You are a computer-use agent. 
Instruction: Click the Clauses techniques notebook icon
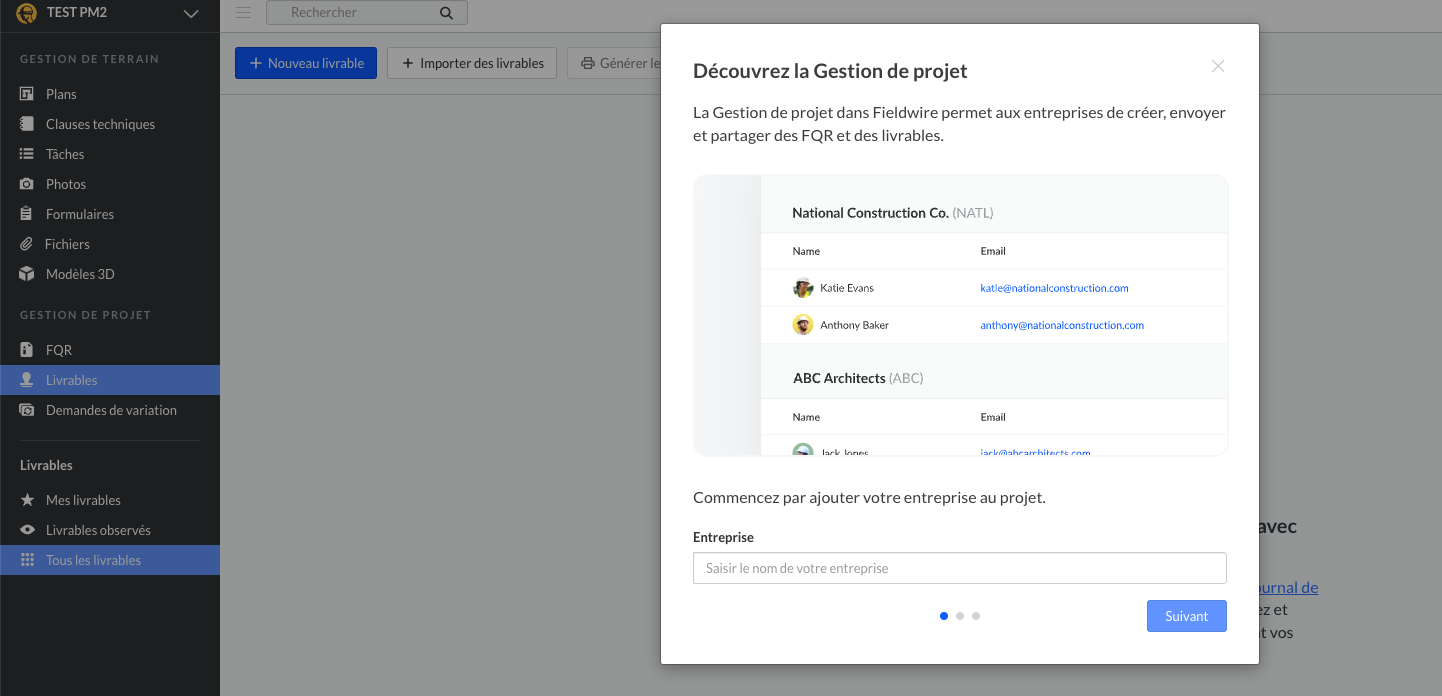coord(27,124)
